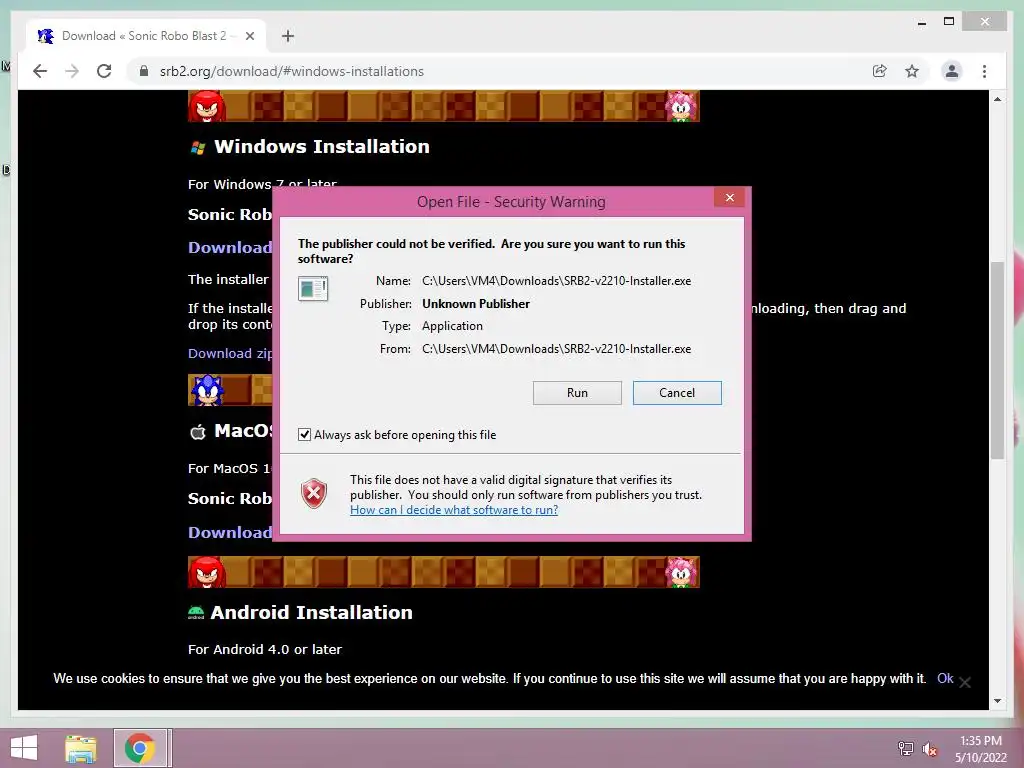Dismiss the cookie notice with X
Viewport: 1024px width, 768px height.
(965, 682)
